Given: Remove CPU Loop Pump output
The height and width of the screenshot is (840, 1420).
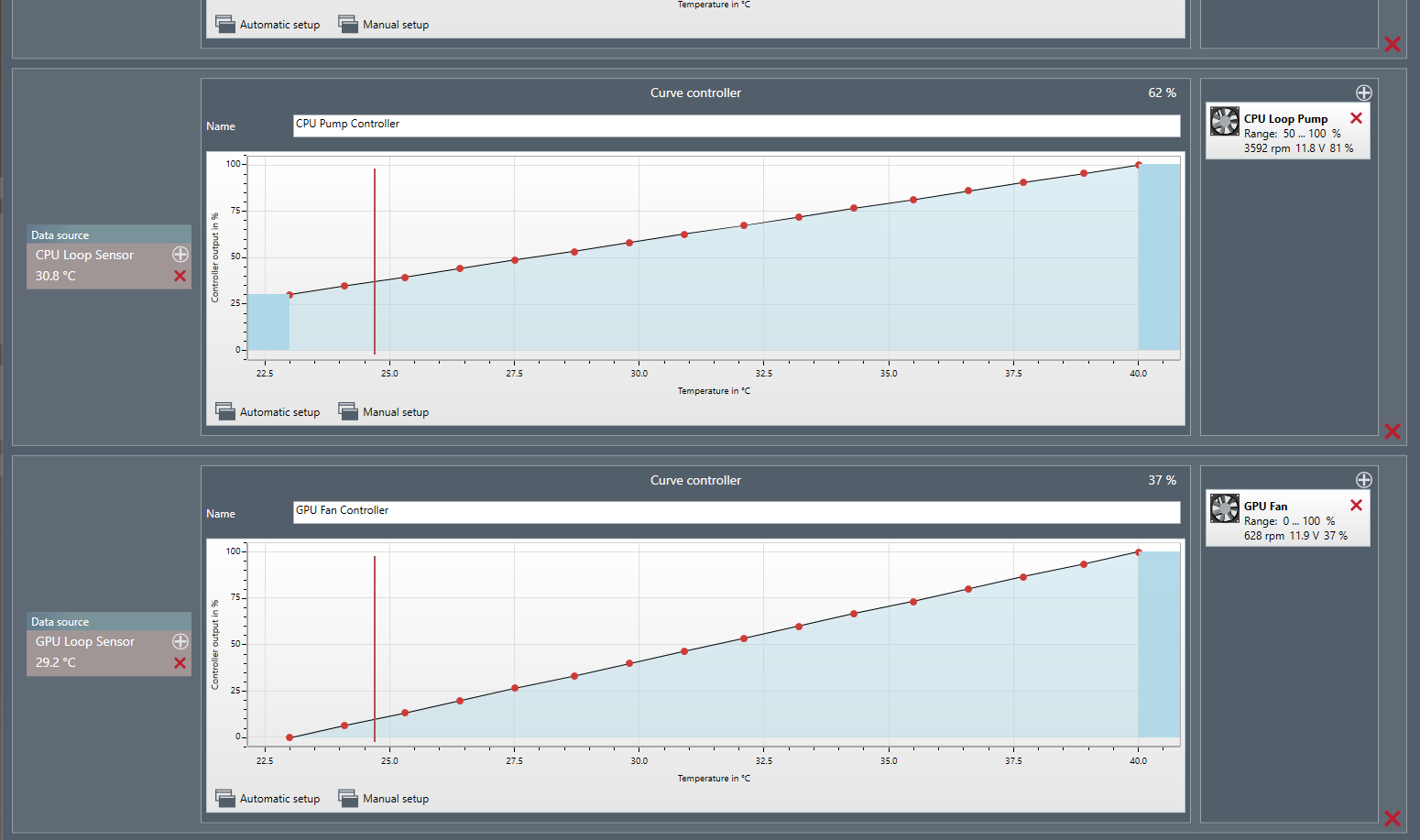Looking at the screenshot, I should pyautogui.click(x=1356, y=118).
